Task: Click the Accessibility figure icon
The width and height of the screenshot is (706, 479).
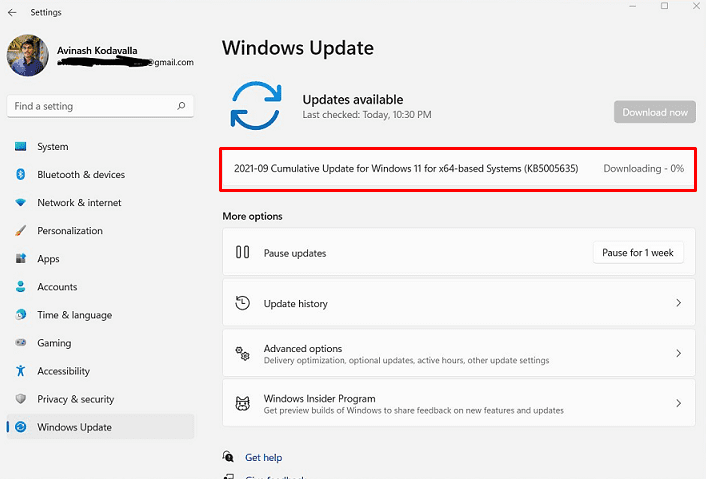Action: (20, 371)
